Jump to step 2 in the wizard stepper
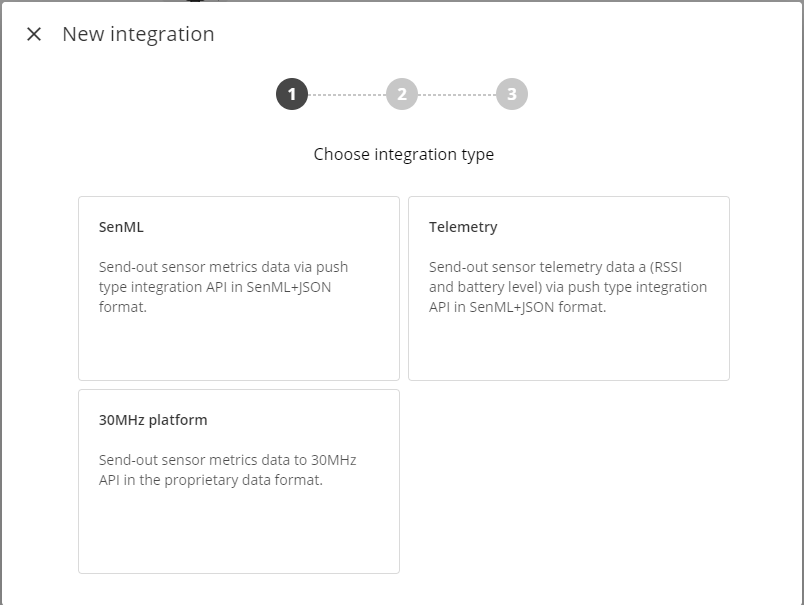Viewport: 804px width, 605px height. tap(402, 94)
